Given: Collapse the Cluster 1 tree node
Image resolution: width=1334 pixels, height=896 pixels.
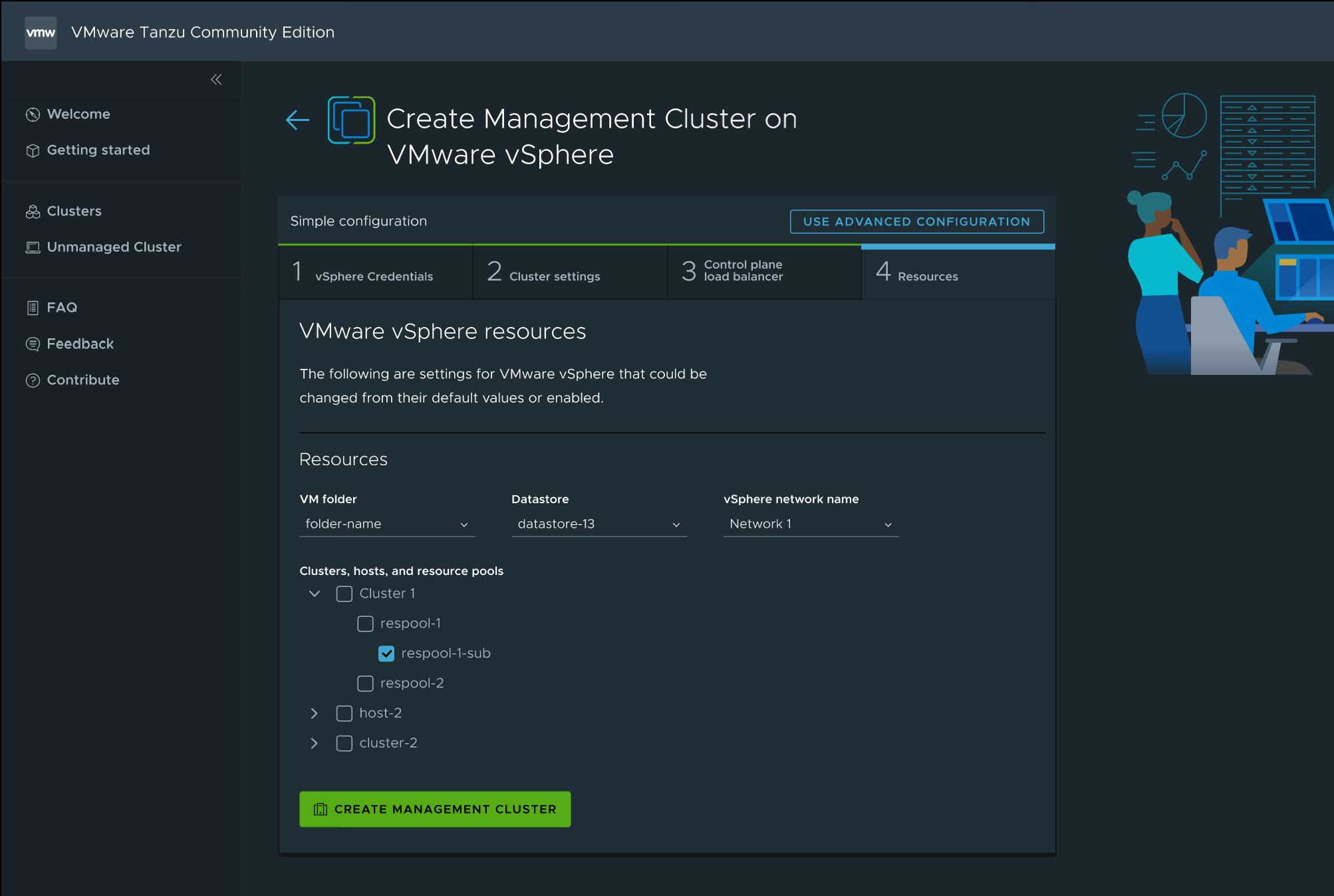Looking at the screenshot, I should 315,594.
